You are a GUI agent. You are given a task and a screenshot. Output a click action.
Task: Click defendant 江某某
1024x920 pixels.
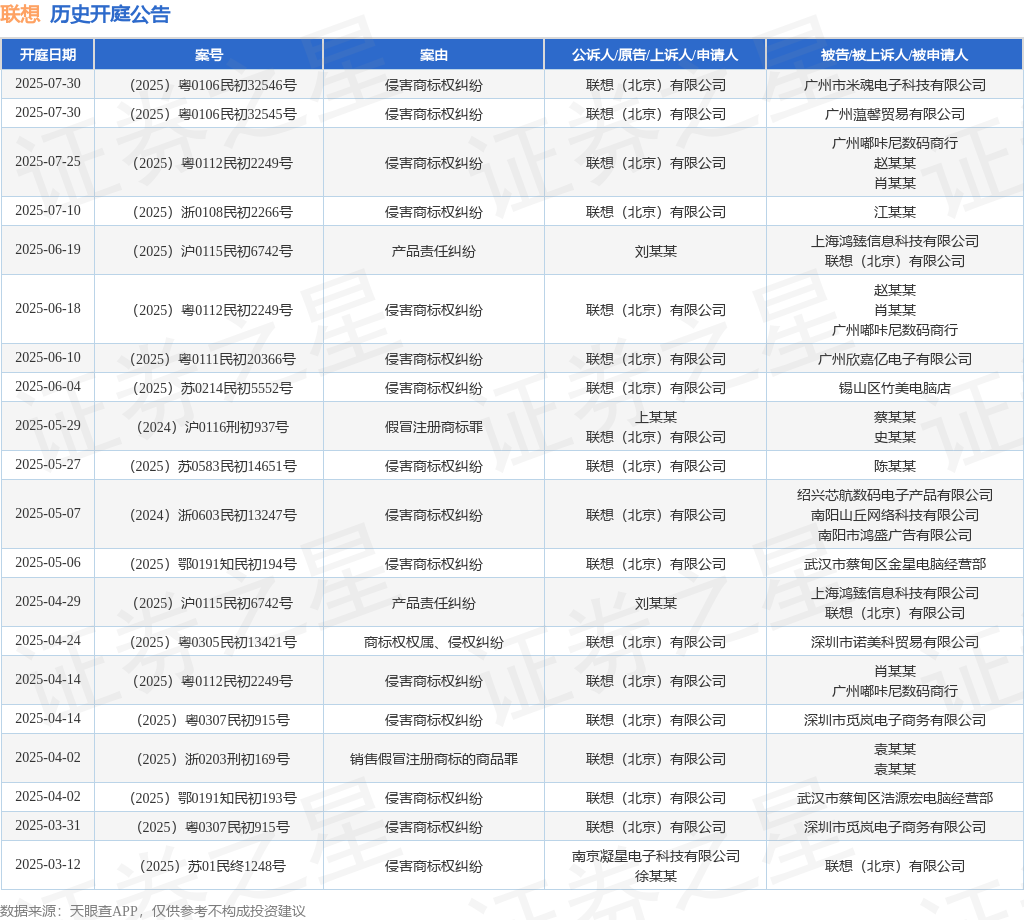pos(895,212)
